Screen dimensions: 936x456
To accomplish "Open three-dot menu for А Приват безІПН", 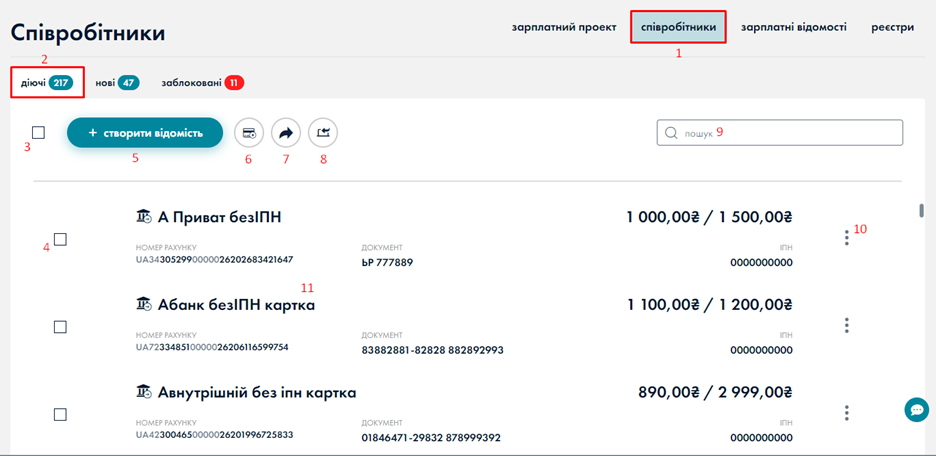I will pyautogui.click(x=847, y=237).
